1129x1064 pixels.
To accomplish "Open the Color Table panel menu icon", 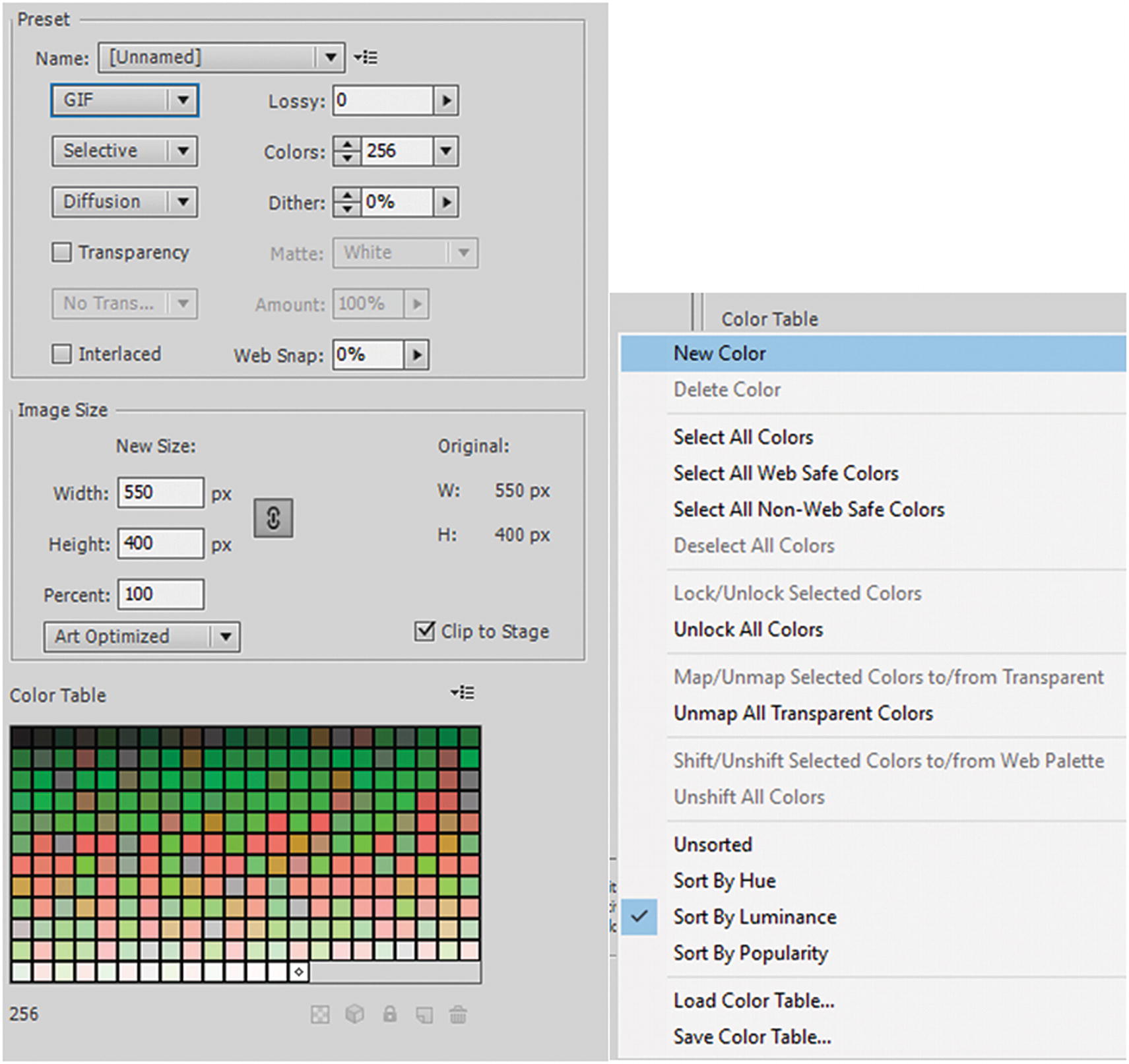I will [463, 693].
